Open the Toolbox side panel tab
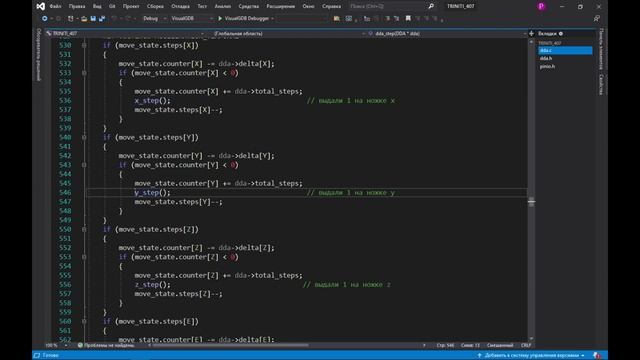This screenshot has width=640, height=360. pyautogui.click(x=601, y=49)
